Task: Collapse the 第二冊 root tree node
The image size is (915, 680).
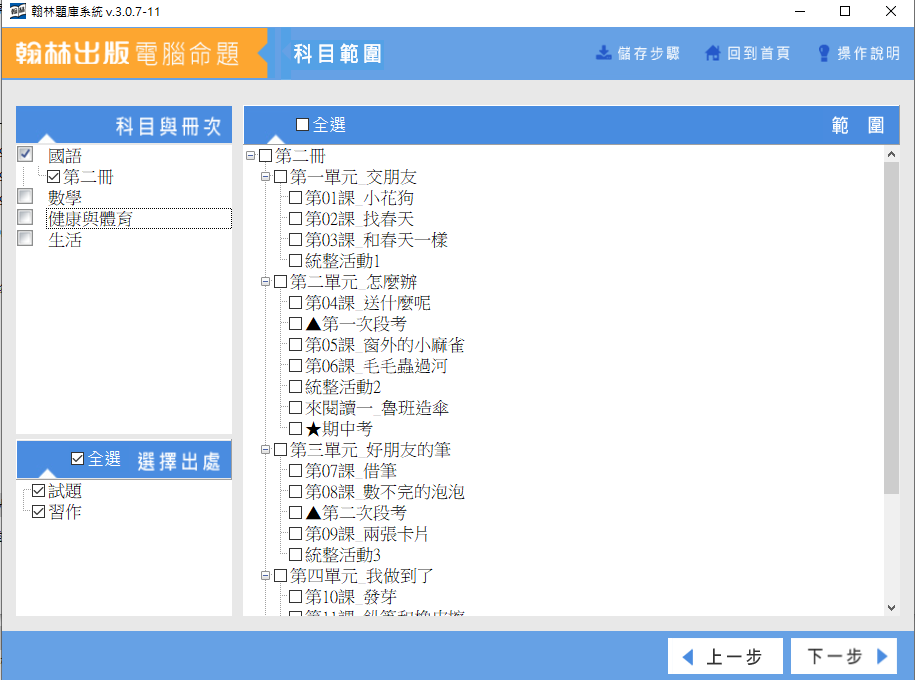Action: pos(250,156)
